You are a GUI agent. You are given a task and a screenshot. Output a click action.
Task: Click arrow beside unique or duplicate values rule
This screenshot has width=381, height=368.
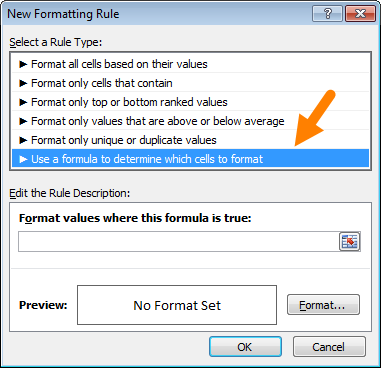pos(23,140)
